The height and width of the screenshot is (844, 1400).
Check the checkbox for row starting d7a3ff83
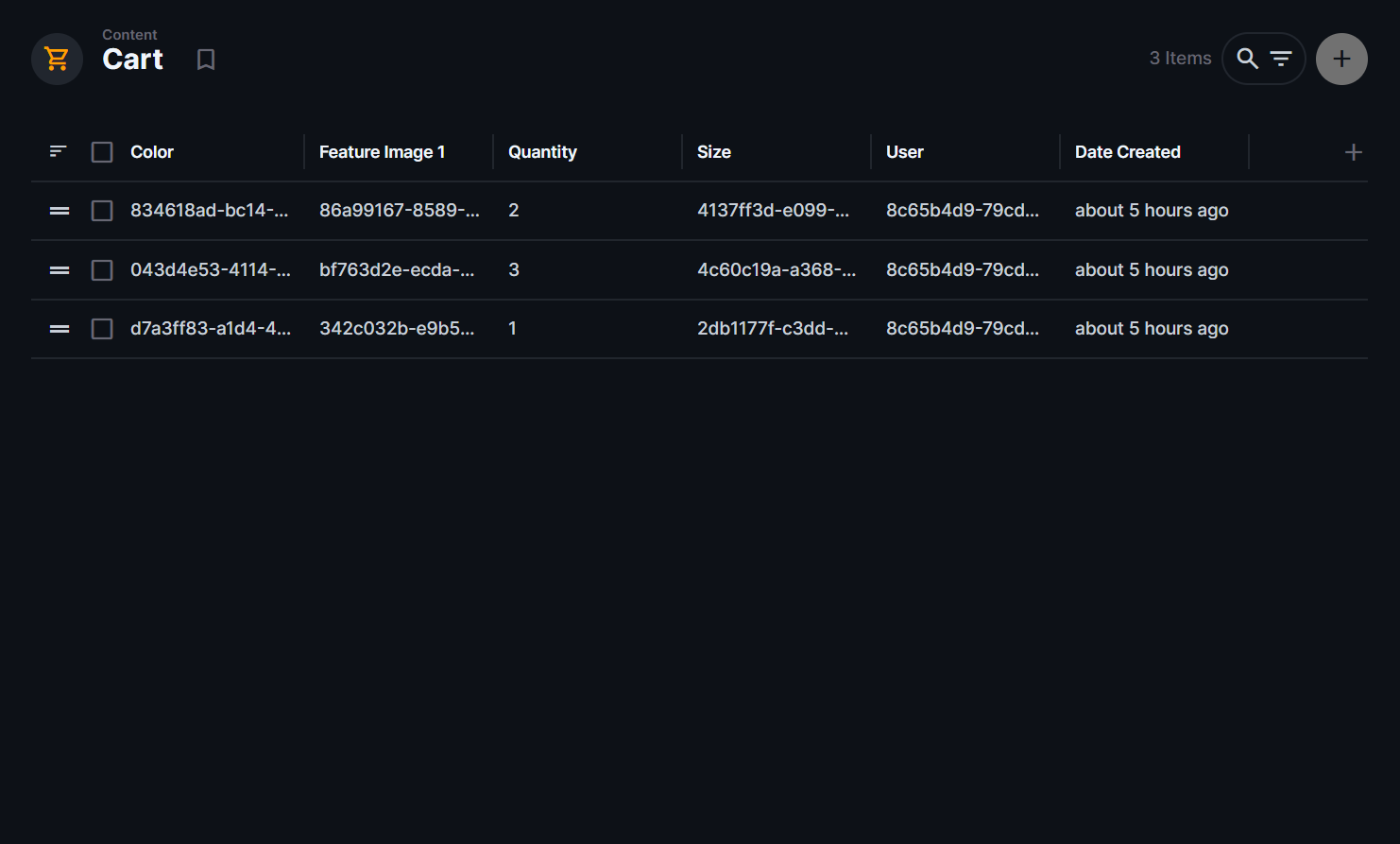point(101,328)
